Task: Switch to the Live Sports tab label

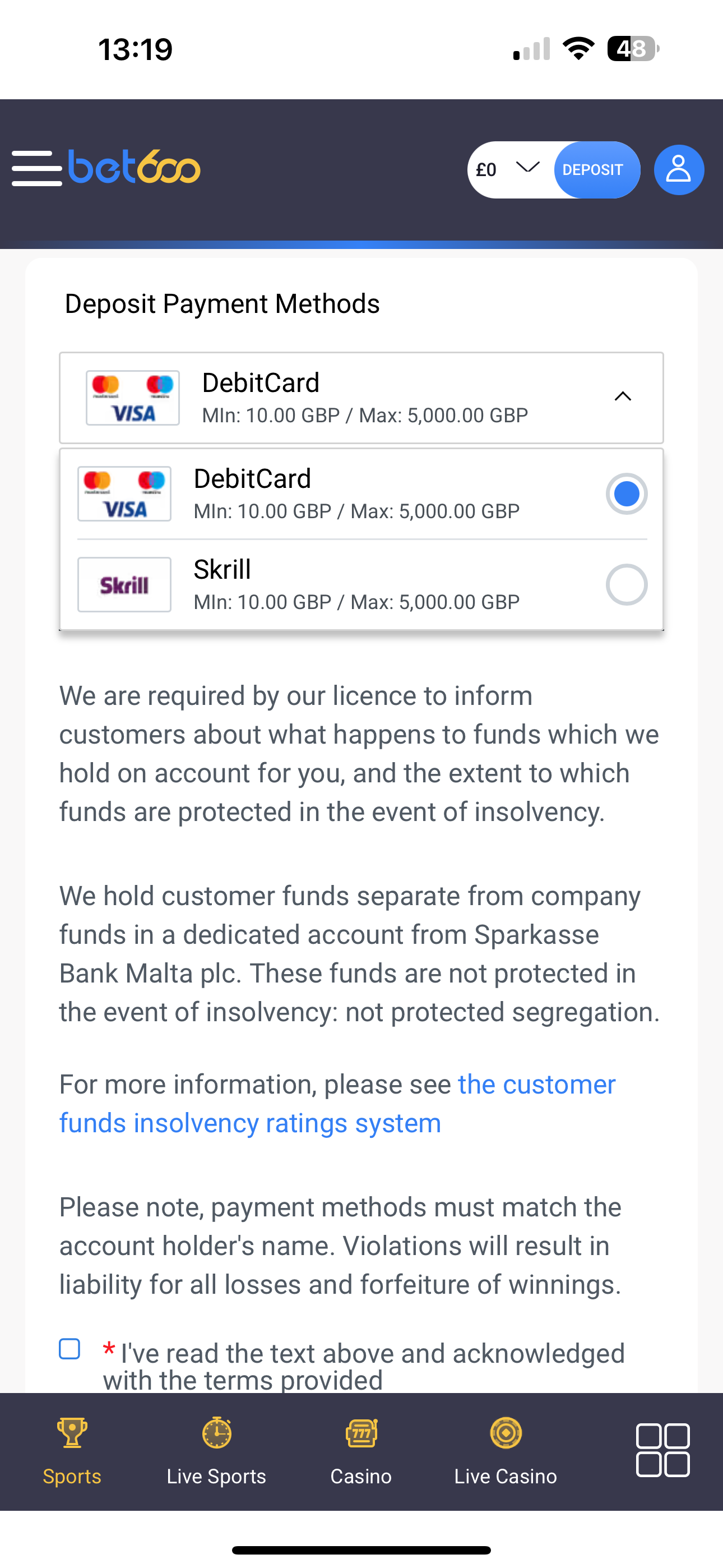Action: (x=217, y=1477)
